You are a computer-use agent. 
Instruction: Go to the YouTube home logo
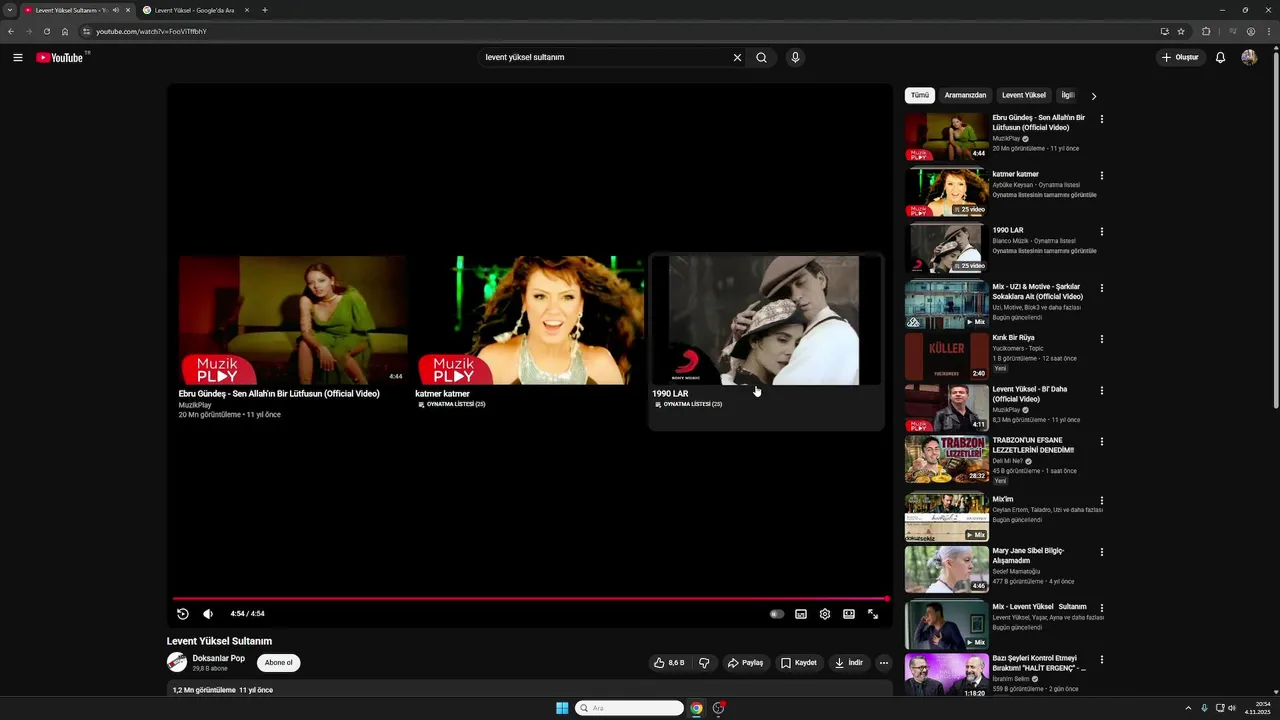(60, 58)
